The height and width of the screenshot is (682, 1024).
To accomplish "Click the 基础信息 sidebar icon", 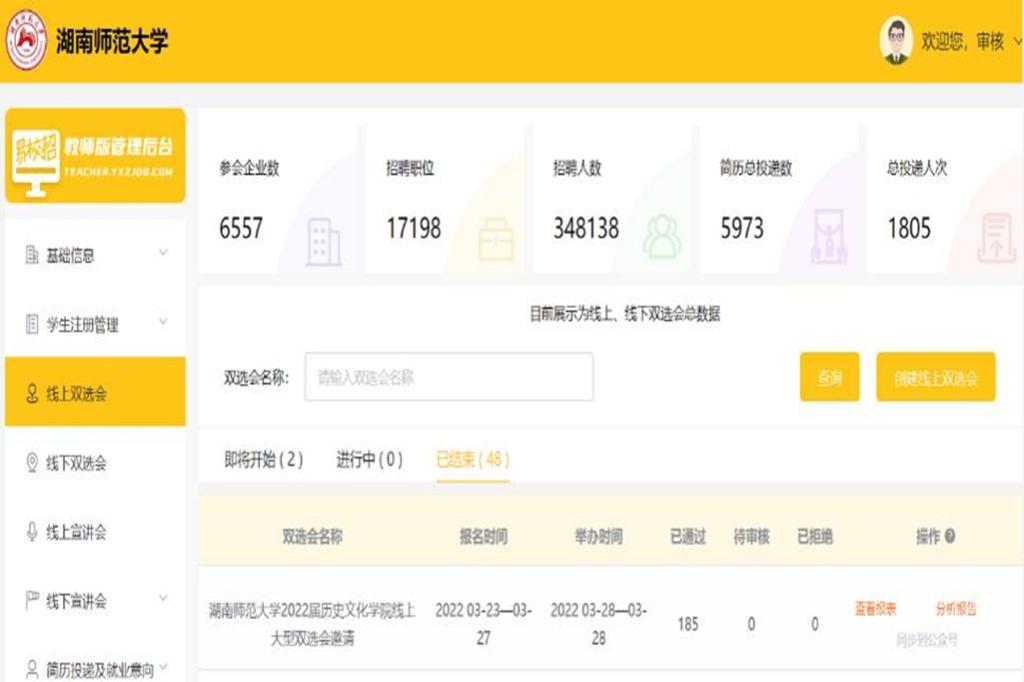I will pos(31,256).
